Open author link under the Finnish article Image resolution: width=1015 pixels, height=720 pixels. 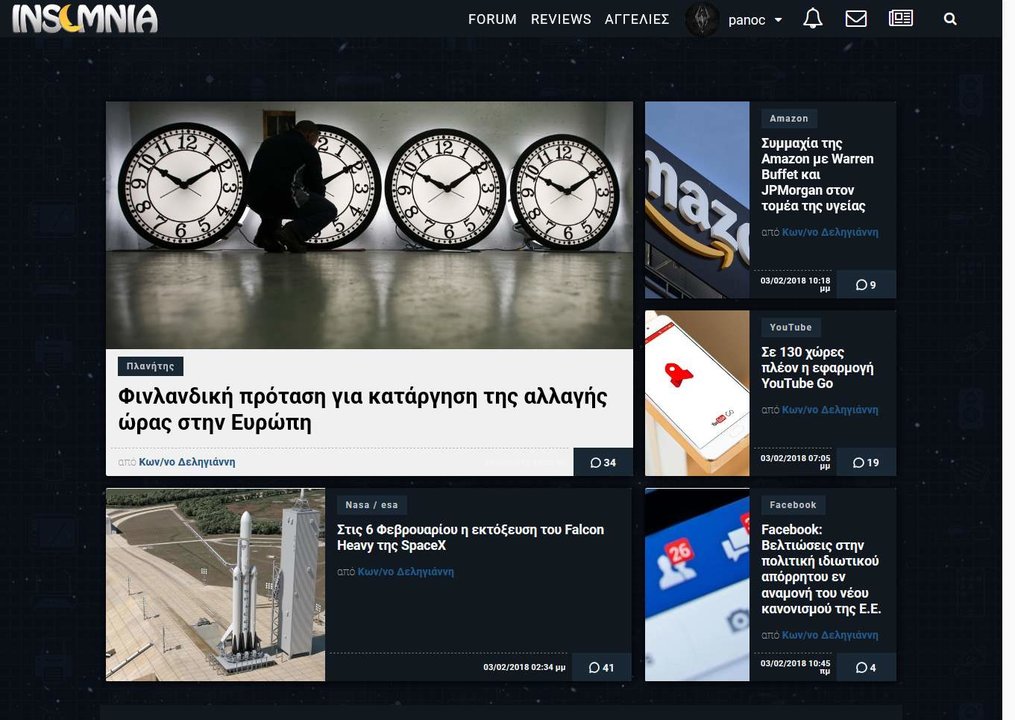coord(187,462)
